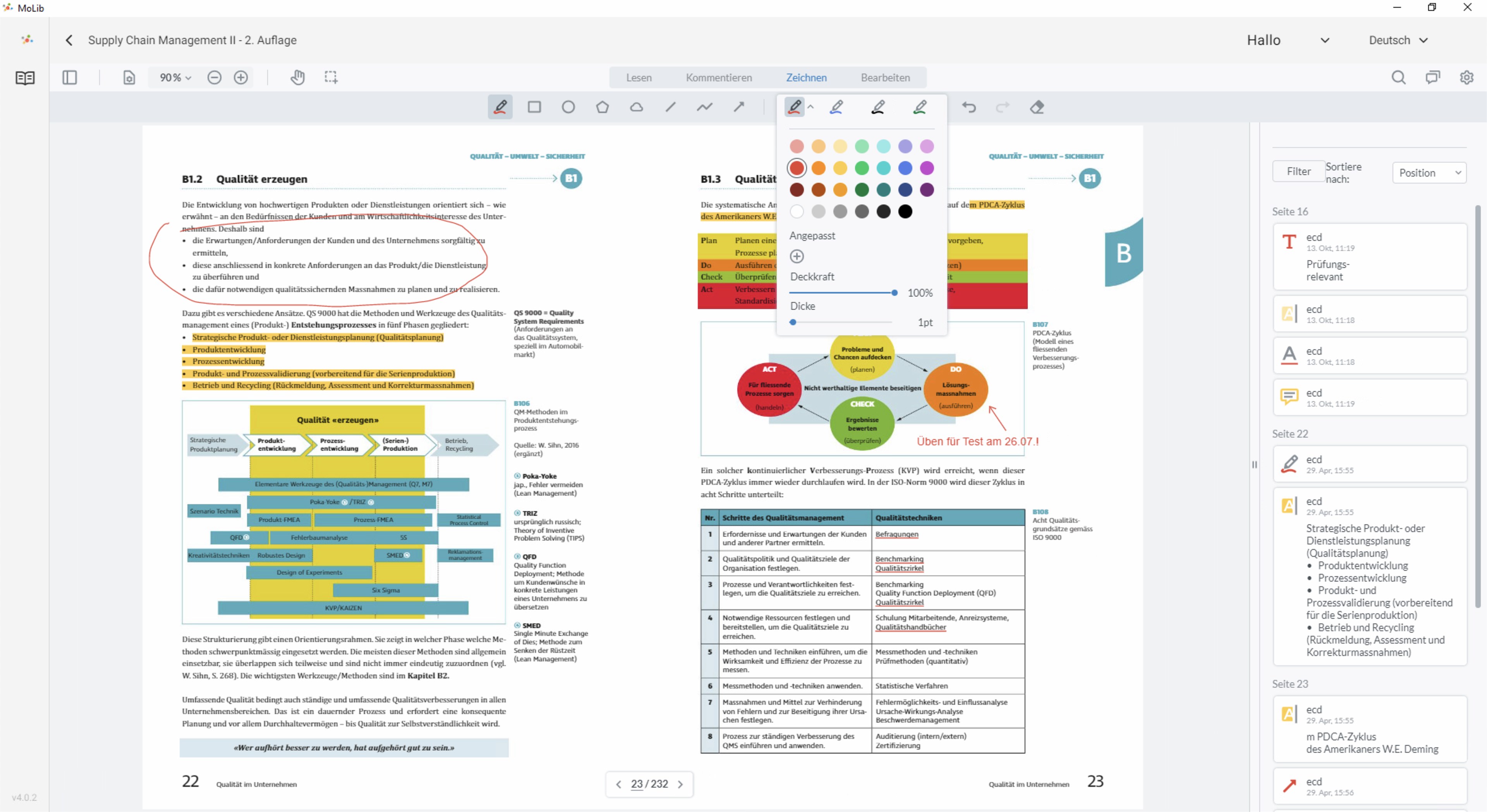Click the Filter button

(x=1298, y=172)
